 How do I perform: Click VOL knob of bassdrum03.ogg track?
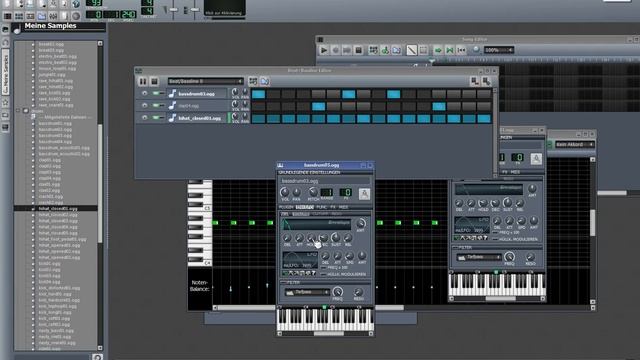pos(235,92)
